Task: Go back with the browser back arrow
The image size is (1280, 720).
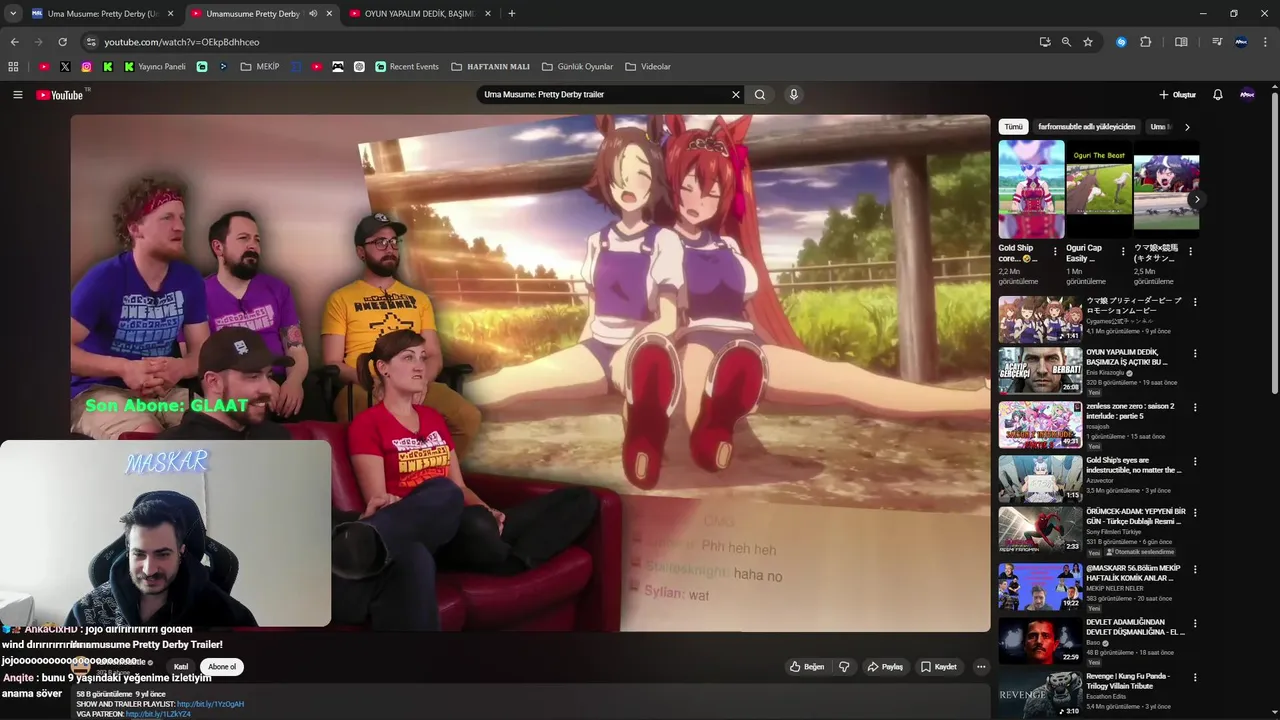Action: click(x=14, y=42)
